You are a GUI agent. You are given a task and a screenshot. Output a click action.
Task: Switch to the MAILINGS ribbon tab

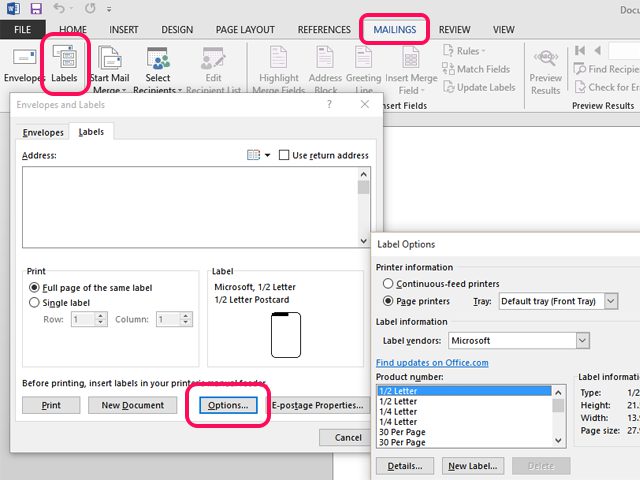[x=395, y=30]
